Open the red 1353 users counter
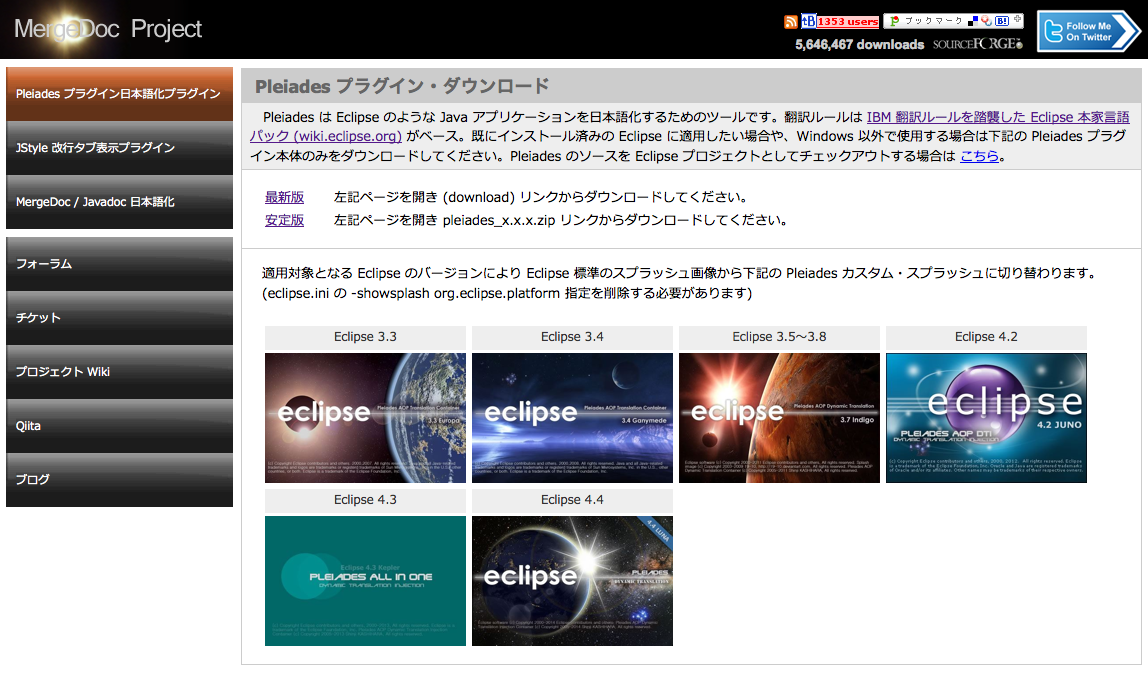Image resolution: width=1148 pixels, height=673 pixels. 848,22
